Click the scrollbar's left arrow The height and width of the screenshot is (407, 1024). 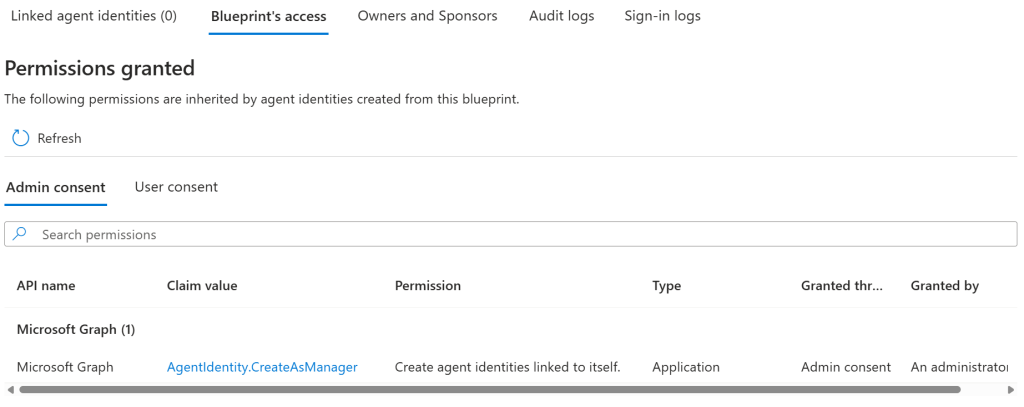tap(9, 389)
